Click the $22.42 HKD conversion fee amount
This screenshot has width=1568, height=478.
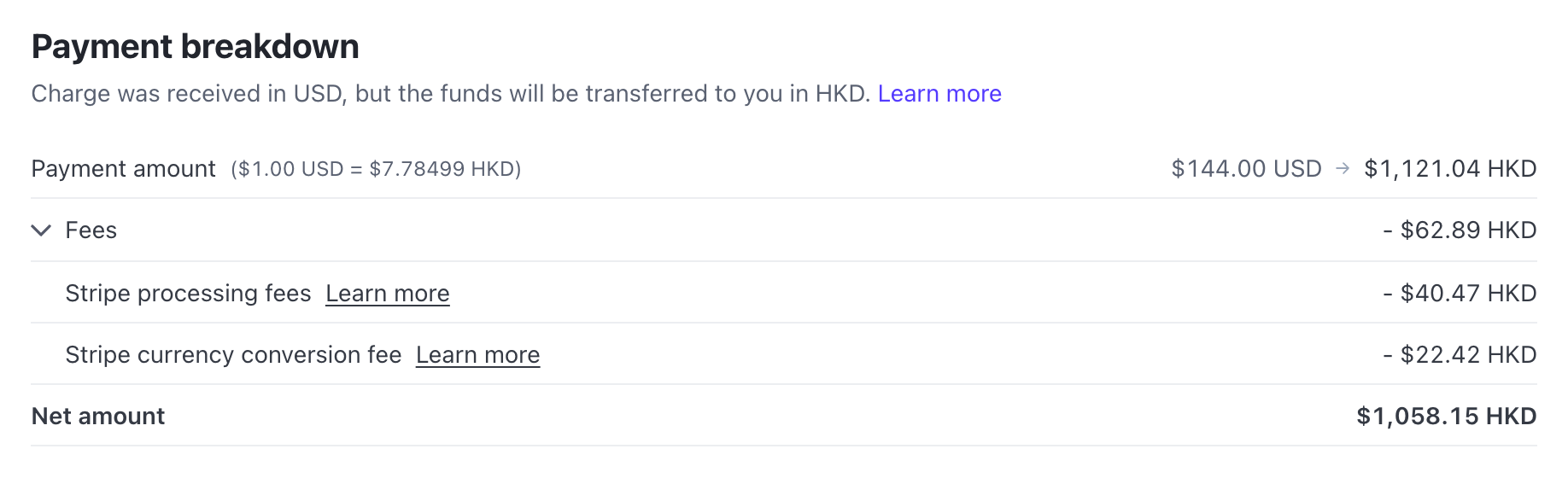(1460, 355)
